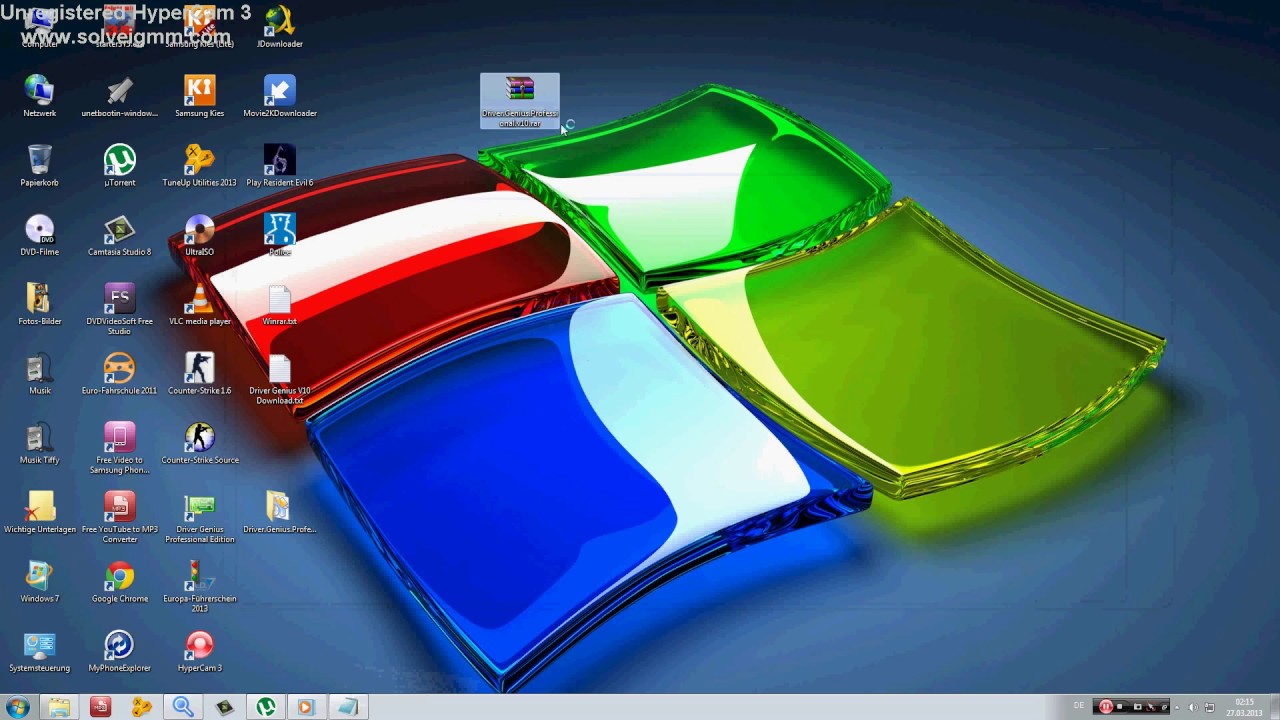Viewport: 1280px width, 720px height.
Task: Open the HyperCam 3 desktop shortcut
Action: point(200,652)
